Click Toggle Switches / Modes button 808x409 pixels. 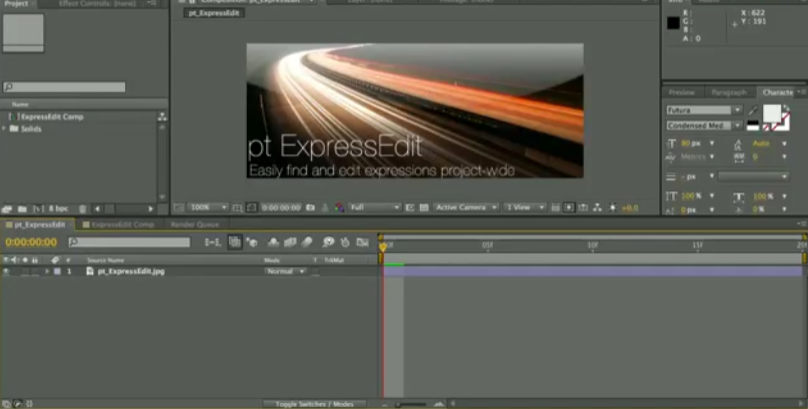click(314, 404)
